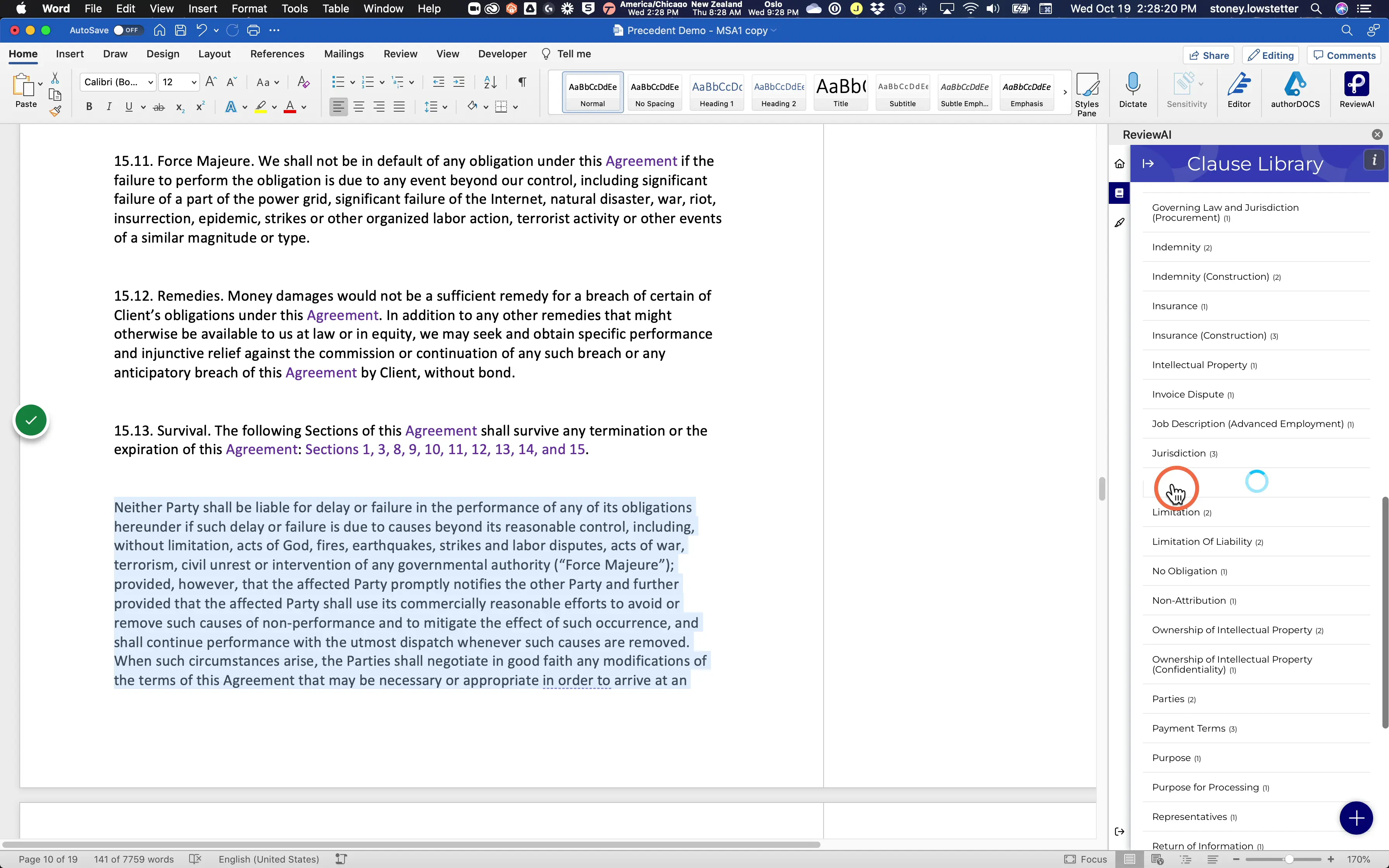Screen dimensions: 1389x868
Task: Clear all formatting icon in ribbon
Action: [303, 82]
